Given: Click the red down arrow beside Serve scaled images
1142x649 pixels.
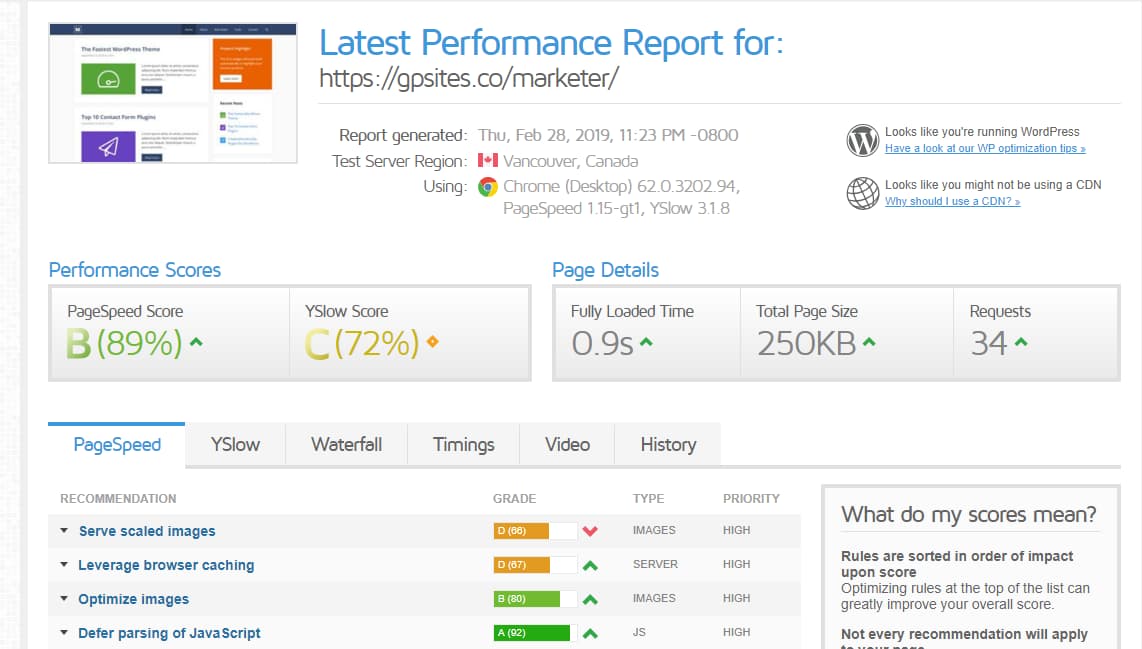Looking at the screenshot, I should click(x=590, y=531).
